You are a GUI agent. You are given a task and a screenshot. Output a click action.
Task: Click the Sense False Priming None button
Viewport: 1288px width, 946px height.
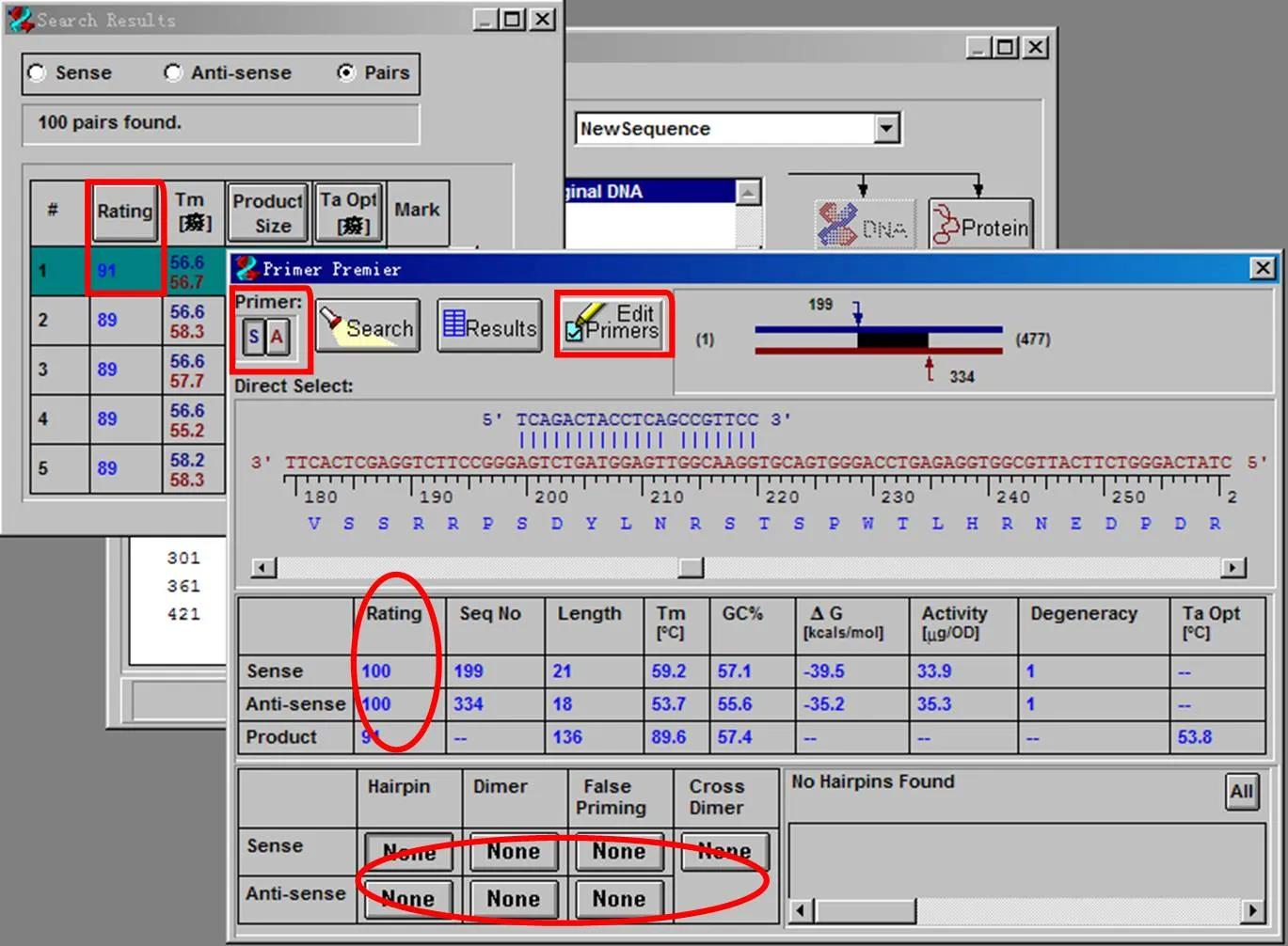619,852
